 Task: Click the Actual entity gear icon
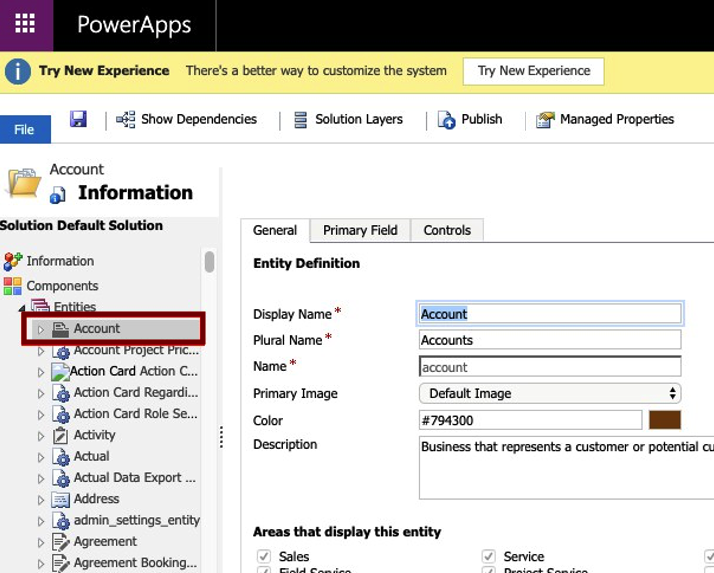click(x=61, y=457)
